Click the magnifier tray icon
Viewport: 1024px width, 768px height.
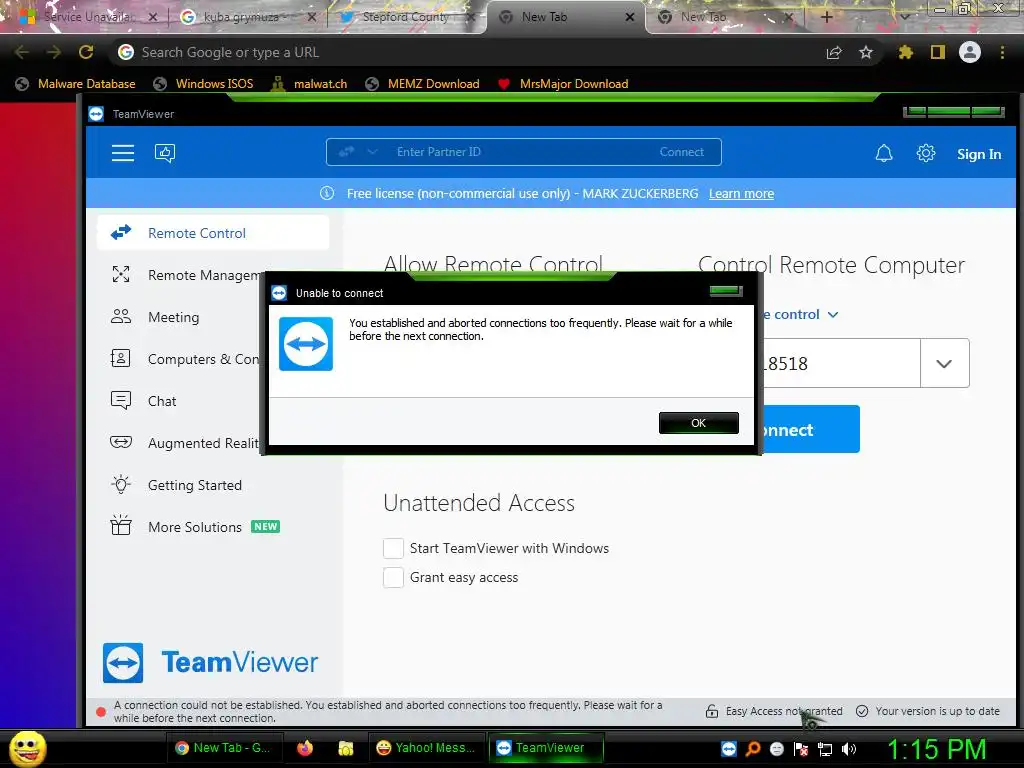[753, 749]
